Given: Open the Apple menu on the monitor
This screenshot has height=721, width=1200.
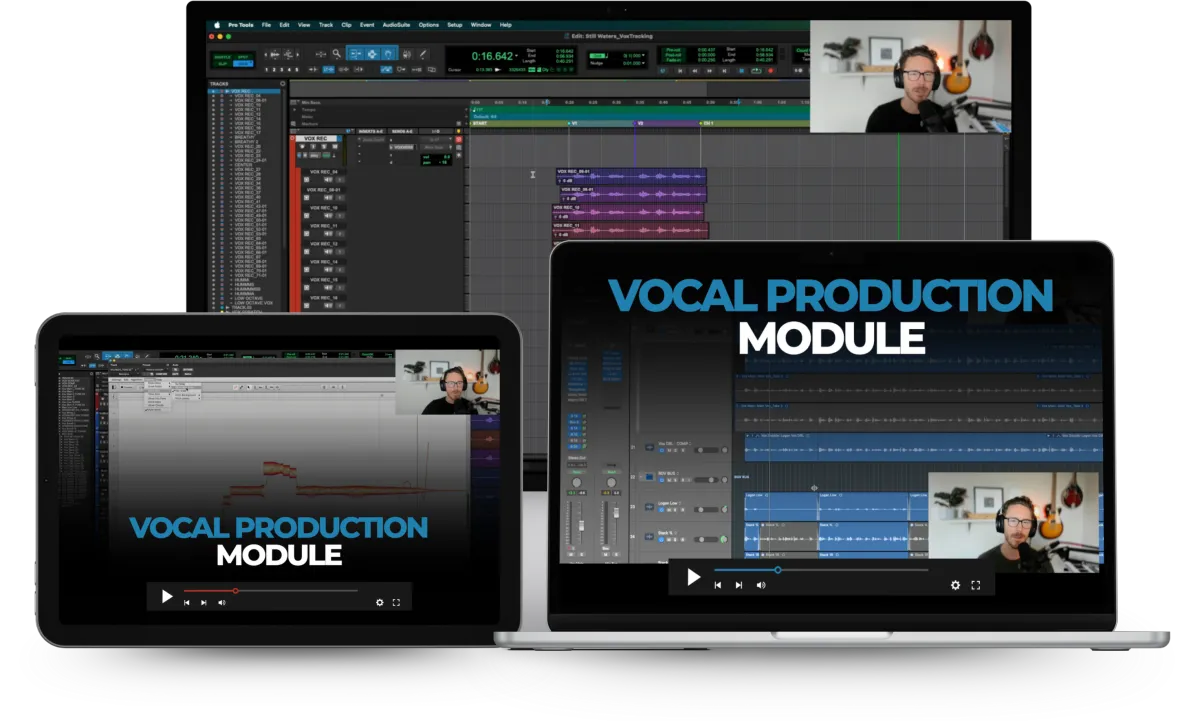Looking at the screenshot, I should (x=217, y=25).
